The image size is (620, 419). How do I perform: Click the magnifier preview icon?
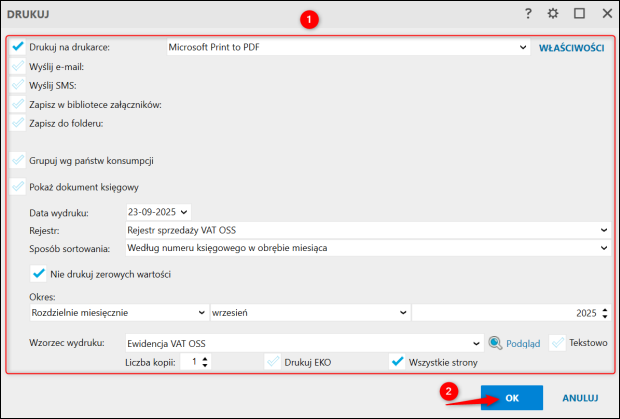point(495,343)
